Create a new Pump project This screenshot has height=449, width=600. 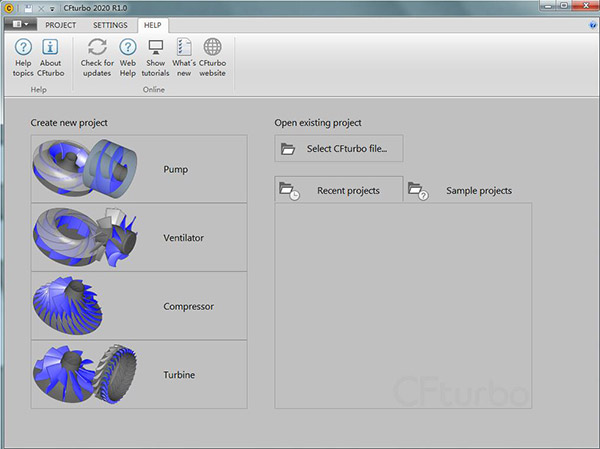click(139, 169)
